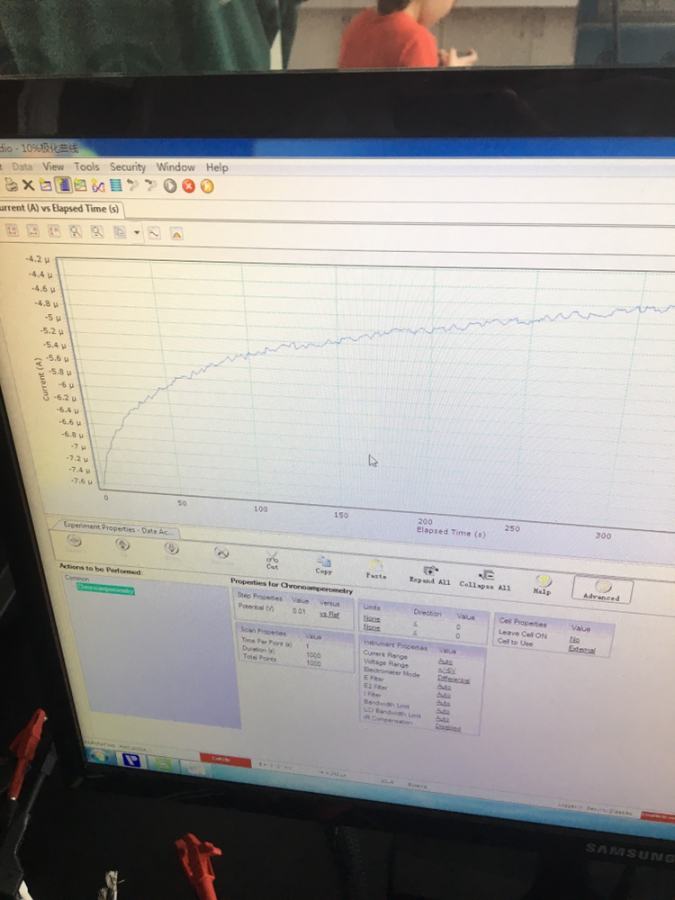Click the Electrometer Mode Differential value
Screen dimensions: 675x900
coord(453,680)
